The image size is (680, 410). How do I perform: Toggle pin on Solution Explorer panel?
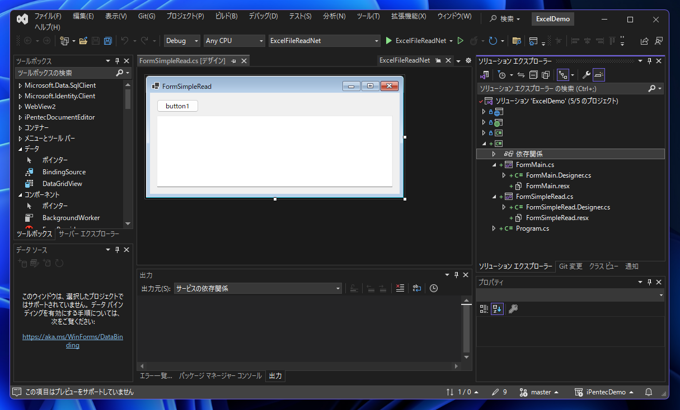(649, 61)
